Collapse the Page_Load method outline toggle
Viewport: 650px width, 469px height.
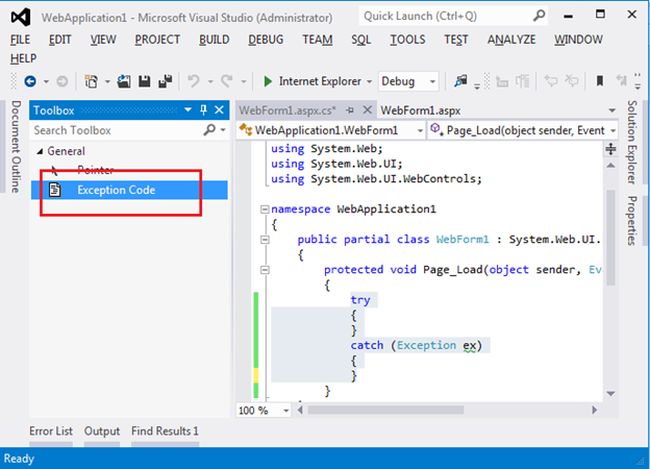click(263, 269)
